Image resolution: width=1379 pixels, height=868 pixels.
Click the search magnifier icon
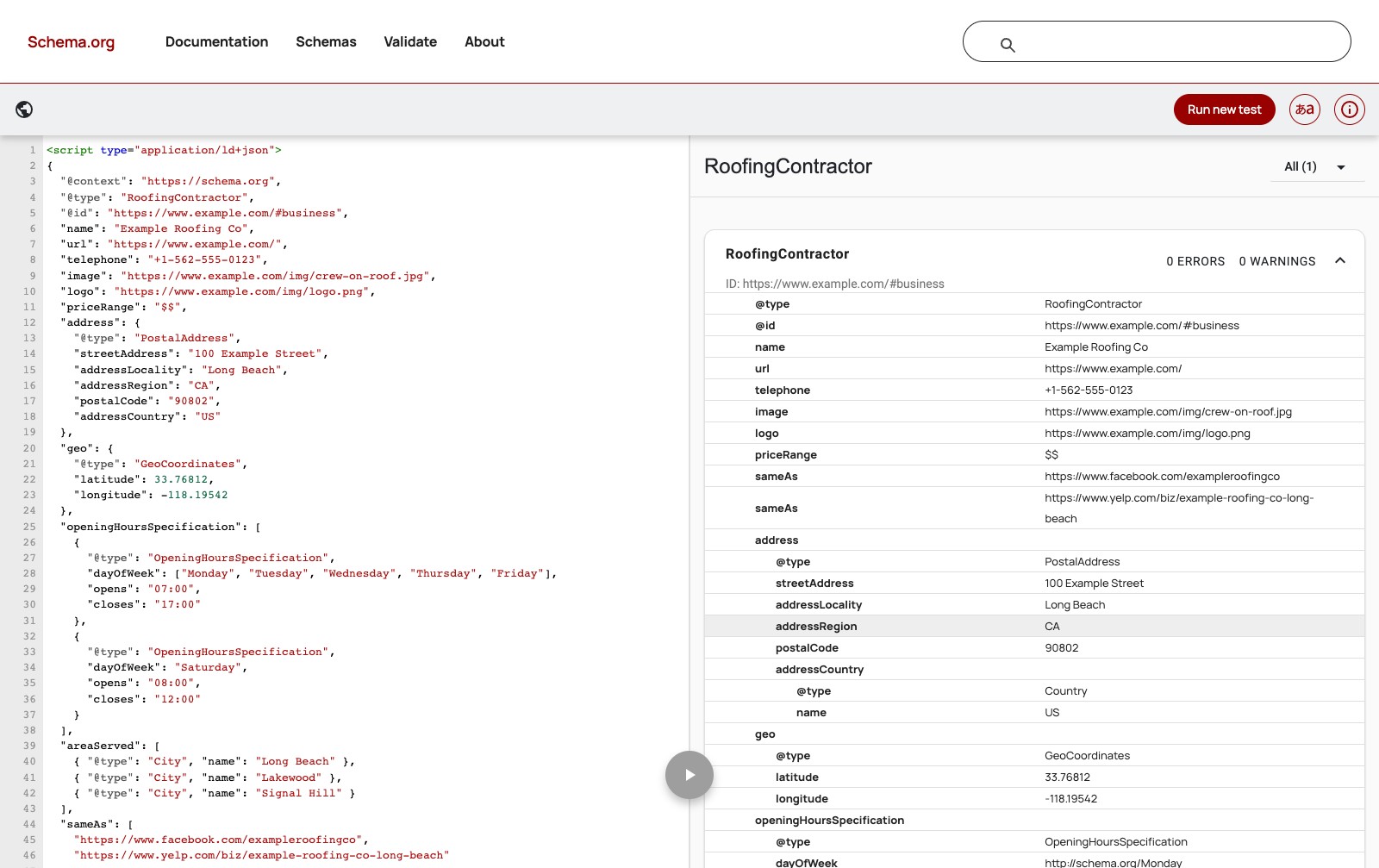point(1008,45)
